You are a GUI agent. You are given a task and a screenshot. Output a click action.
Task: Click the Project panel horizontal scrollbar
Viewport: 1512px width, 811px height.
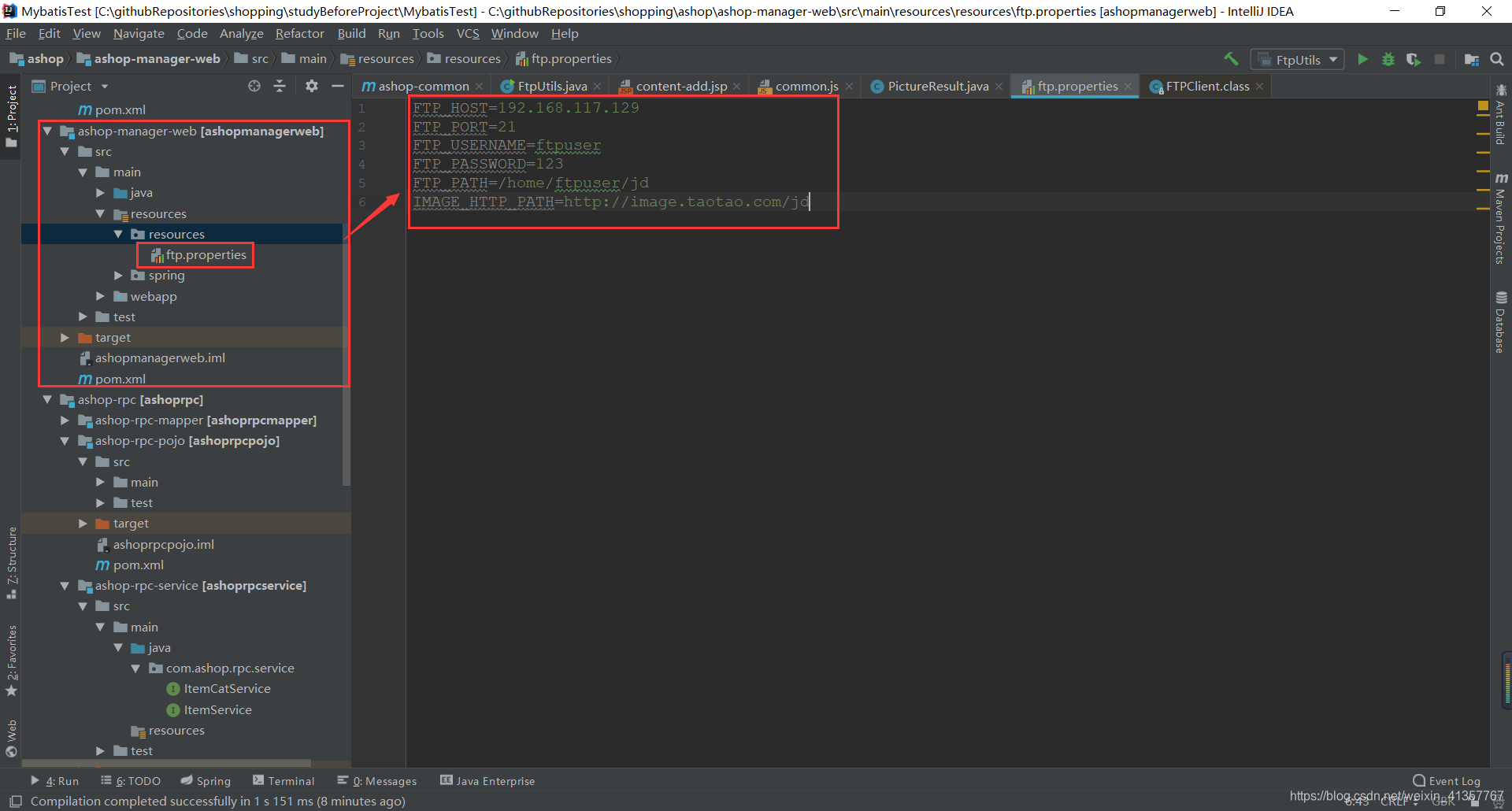pos(166,763)
